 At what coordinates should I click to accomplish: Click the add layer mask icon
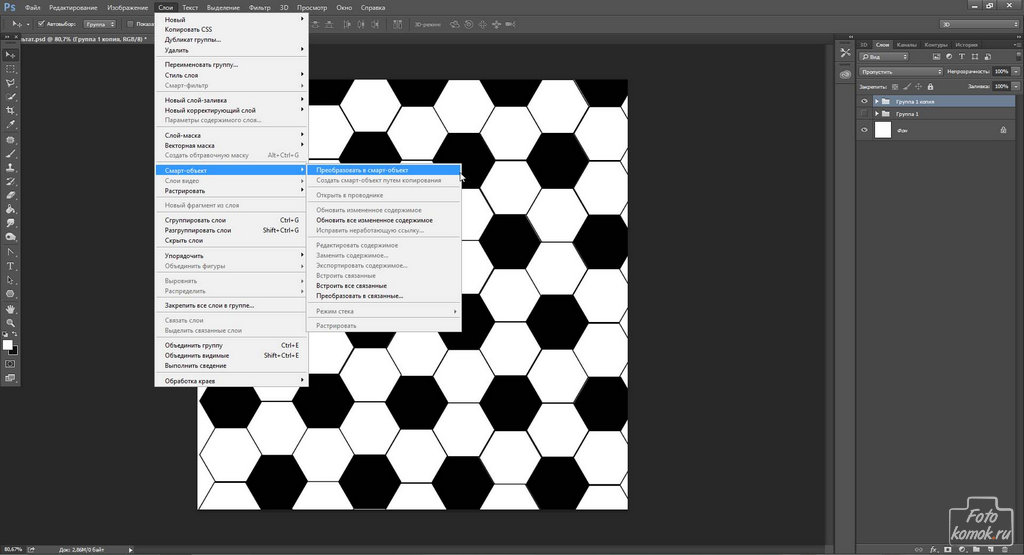[948, 549]
